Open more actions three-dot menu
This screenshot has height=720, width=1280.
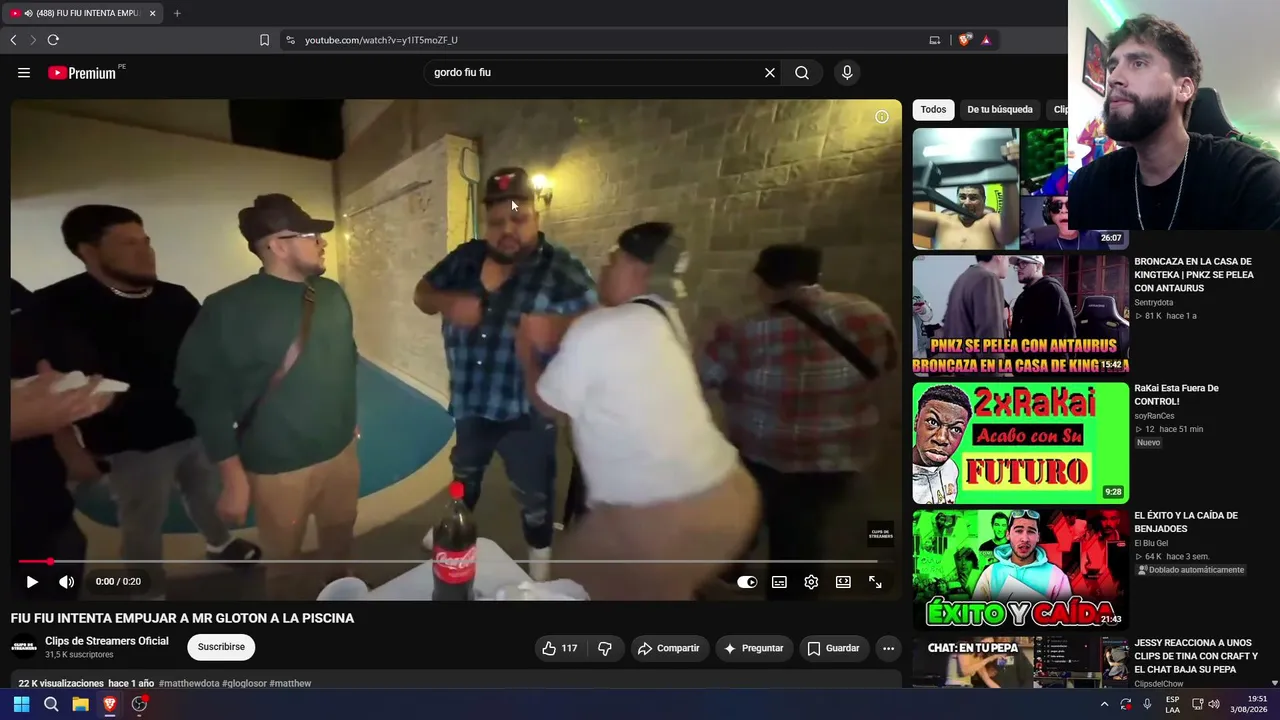pyautogui.click(x=888, y=648)
